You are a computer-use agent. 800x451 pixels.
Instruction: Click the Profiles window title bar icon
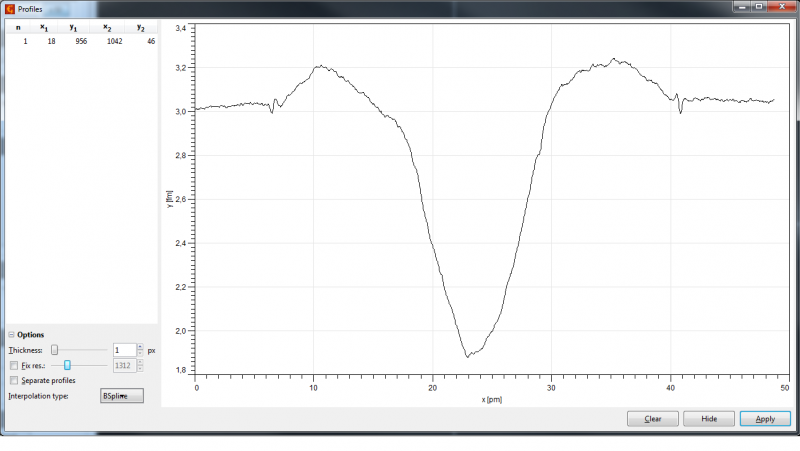(10, 8)
